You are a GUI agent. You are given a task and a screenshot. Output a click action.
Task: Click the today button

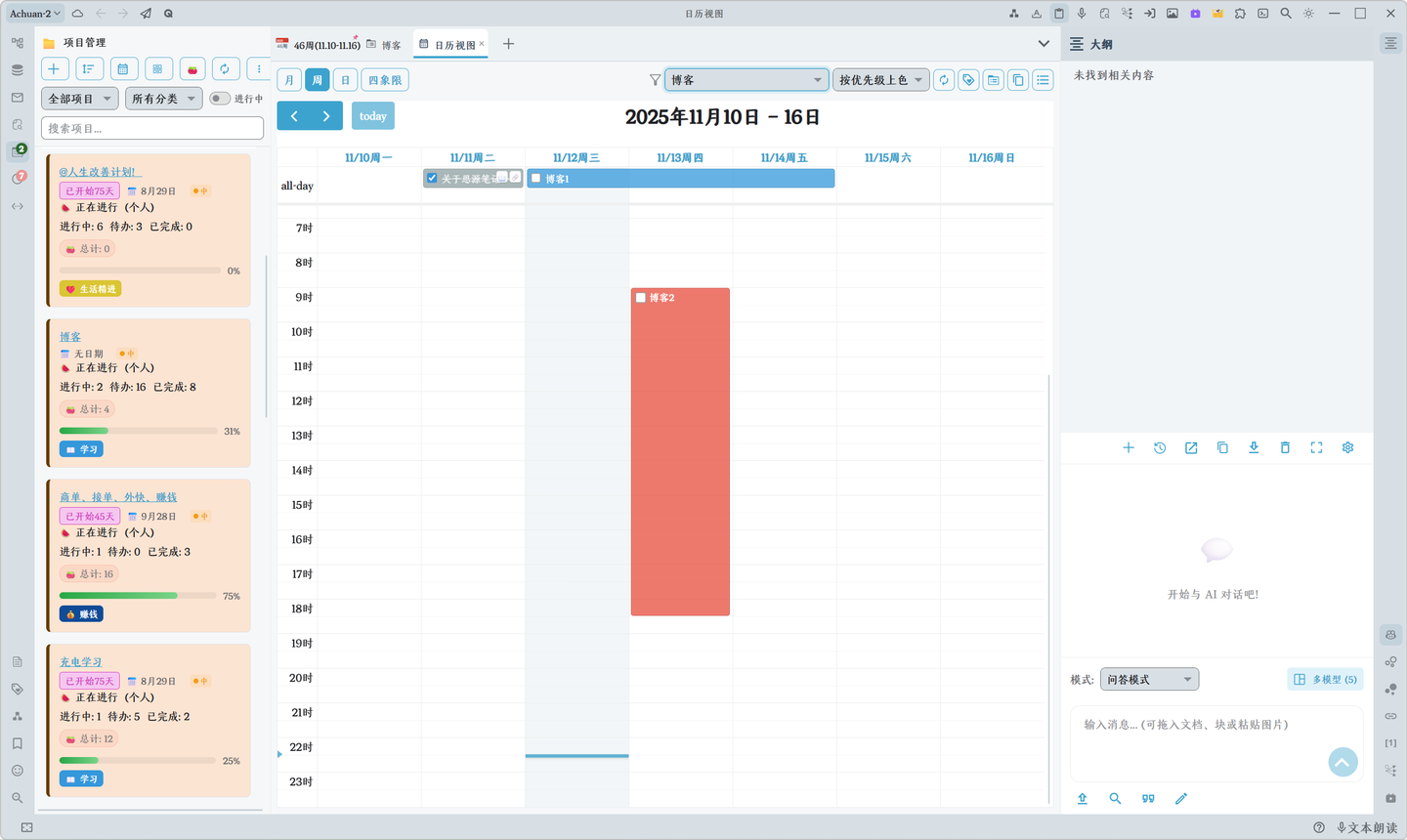pyautogui.click(x=373, y=116)
